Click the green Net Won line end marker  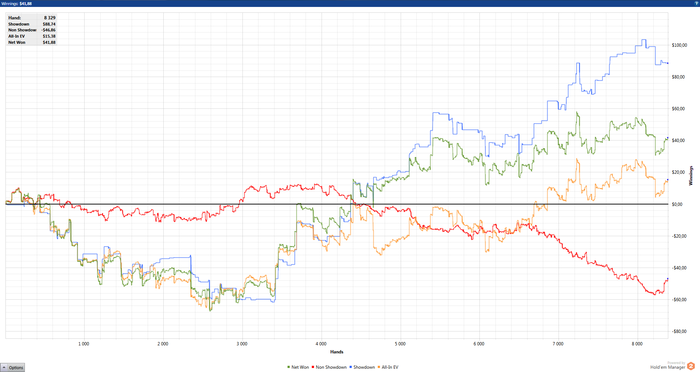coord(668,138)
